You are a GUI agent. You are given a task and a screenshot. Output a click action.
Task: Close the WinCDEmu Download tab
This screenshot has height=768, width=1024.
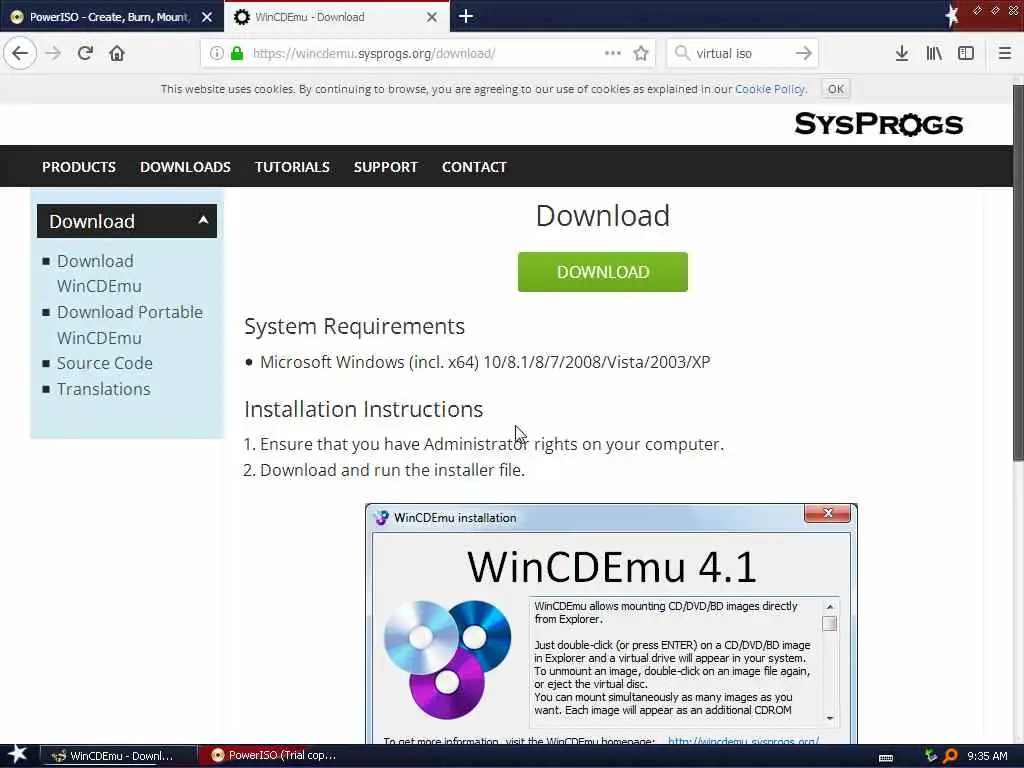point(432,17)
